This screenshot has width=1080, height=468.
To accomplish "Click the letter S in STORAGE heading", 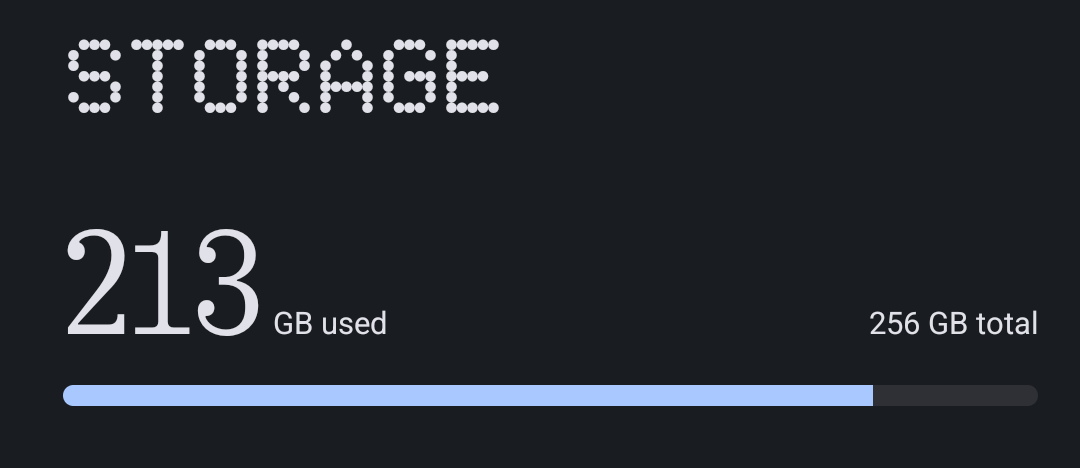I will pos(96,77).
